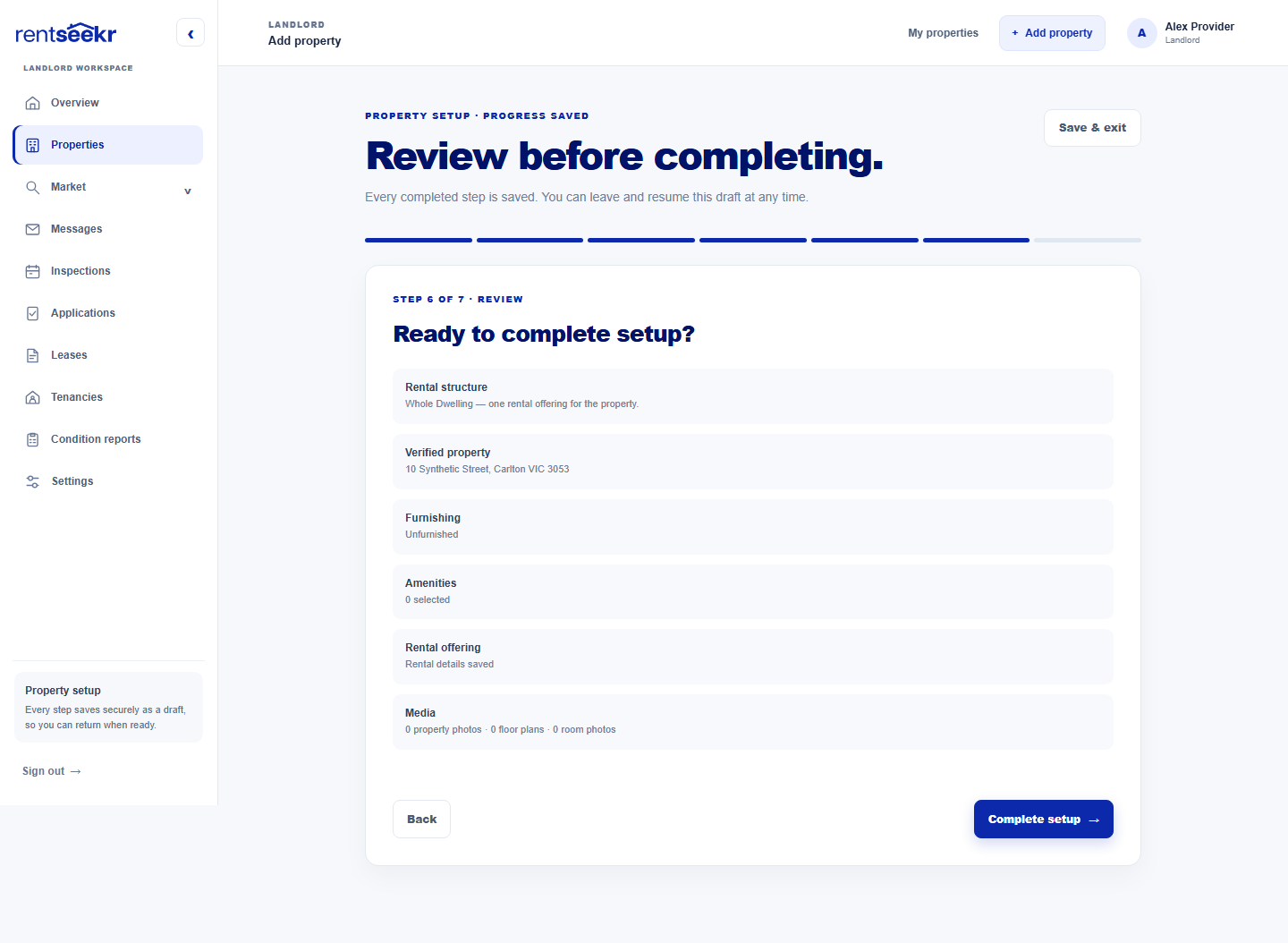Image resolution: width=1288 pixels, height=943 pixels.
Task: Open Settings in the sidebar
Action: point(108,481)
